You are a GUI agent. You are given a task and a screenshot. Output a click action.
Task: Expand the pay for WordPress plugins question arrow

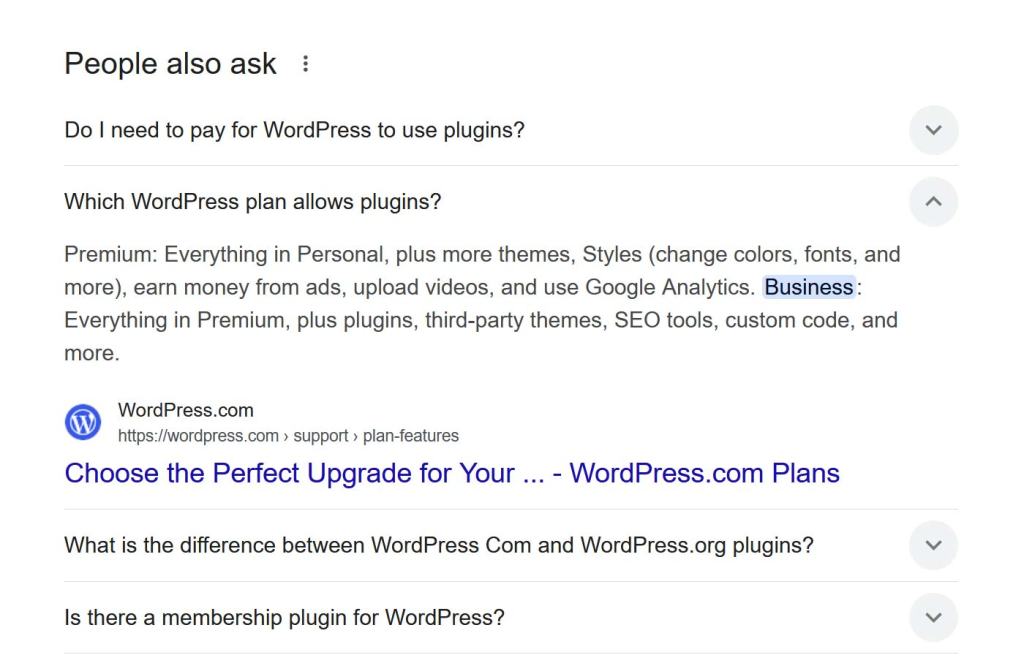point(933,130)
